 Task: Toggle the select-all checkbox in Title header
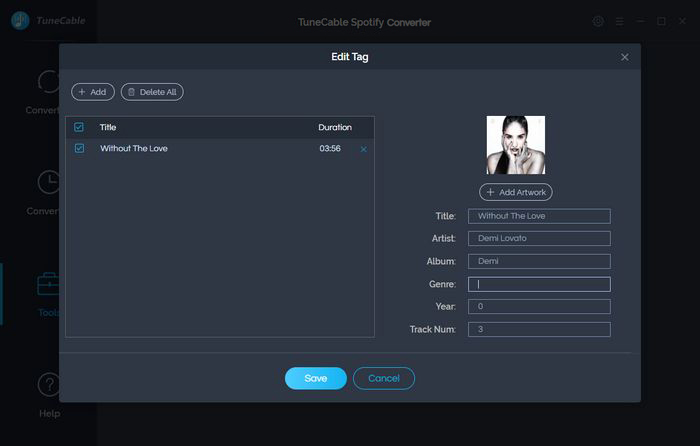point(79,127)
